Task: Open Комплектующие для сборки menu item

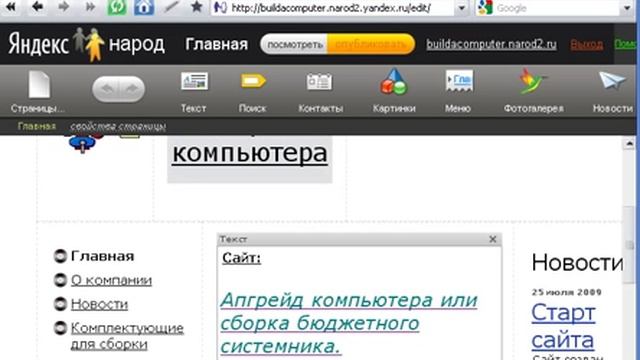Action: 127,336
